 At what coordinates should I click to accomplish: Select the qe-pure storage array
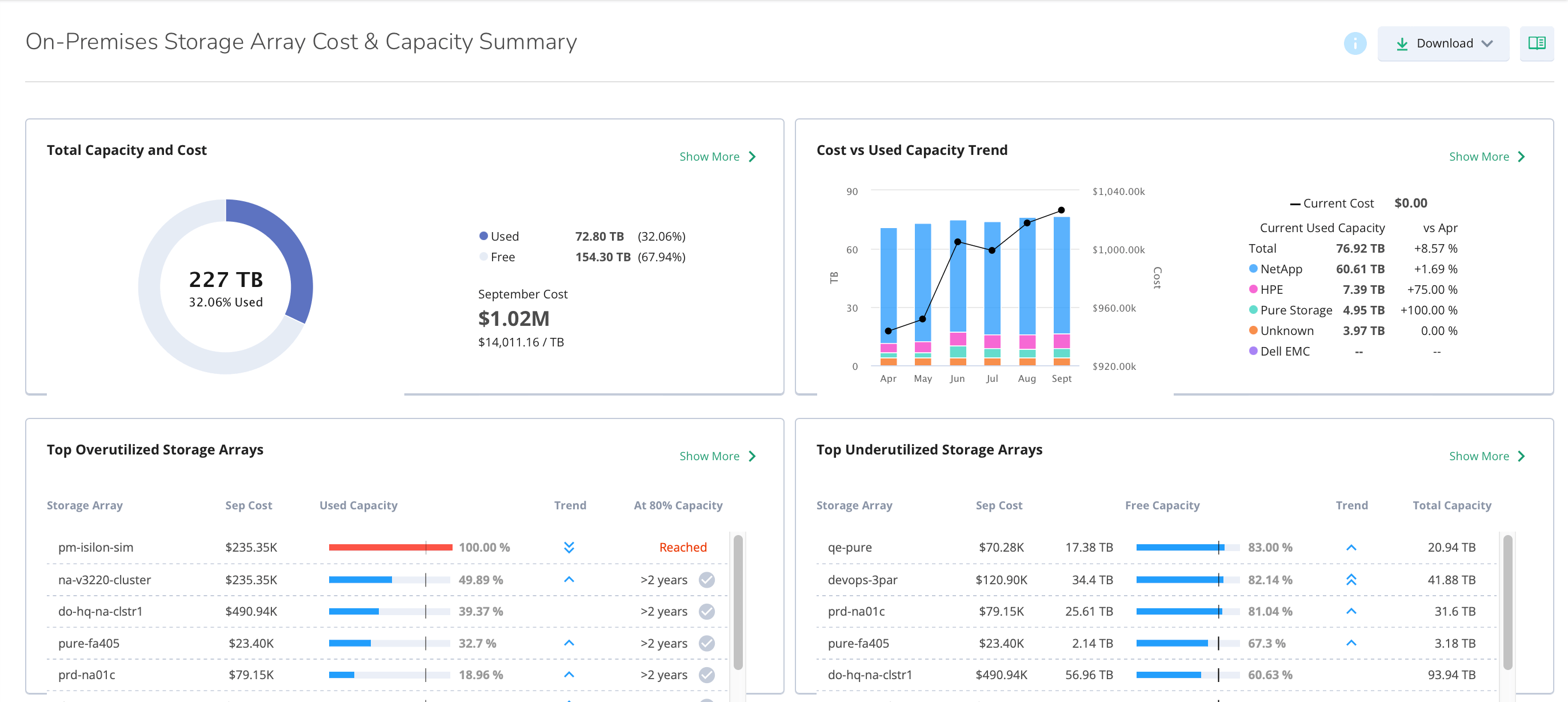849,547
